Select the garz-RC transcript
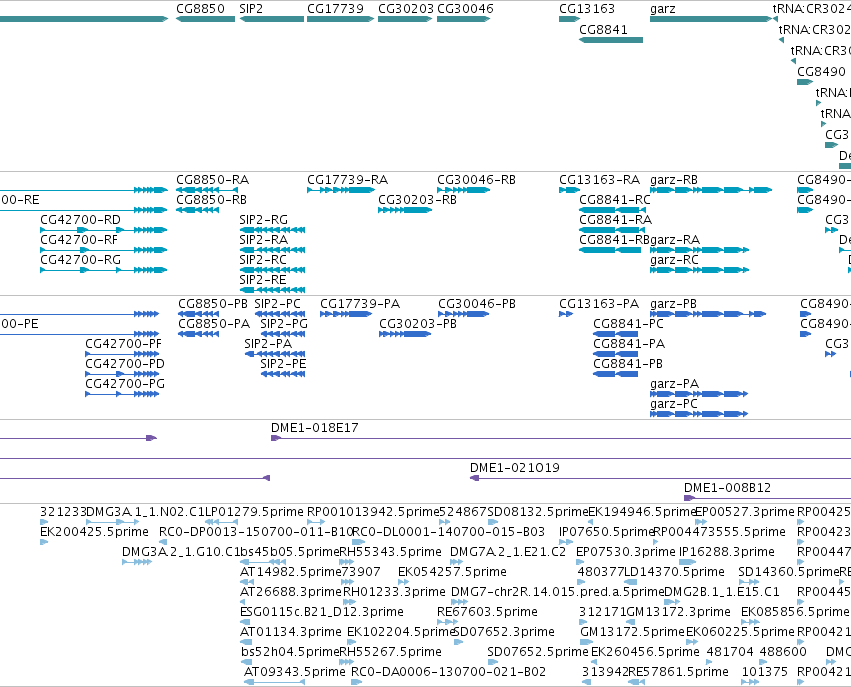The image size is (851, 687). point(700,270)
